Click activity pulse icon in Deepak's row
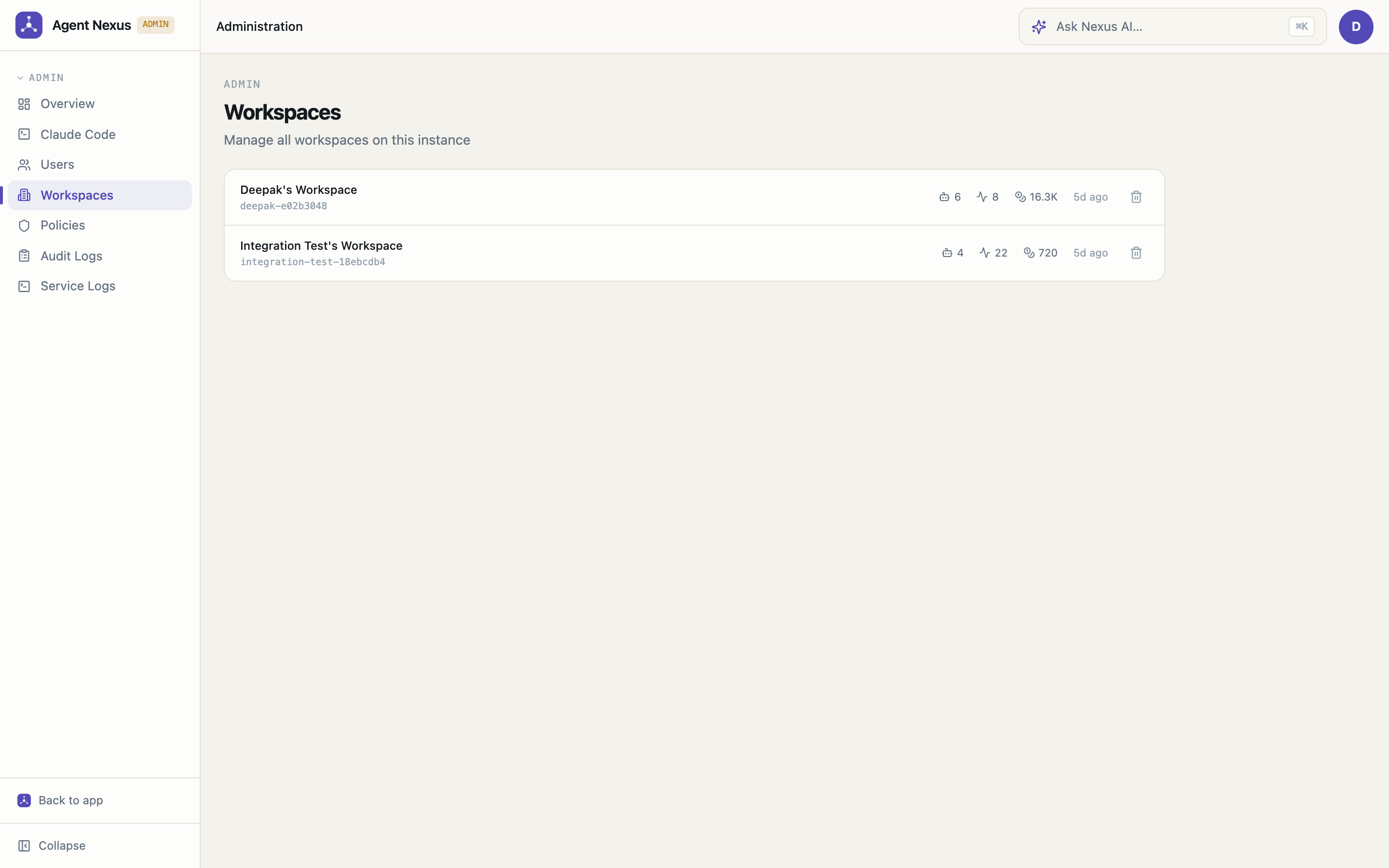Image resolution: width=1389 pixels, height=868 pixels. coord(982,197)
